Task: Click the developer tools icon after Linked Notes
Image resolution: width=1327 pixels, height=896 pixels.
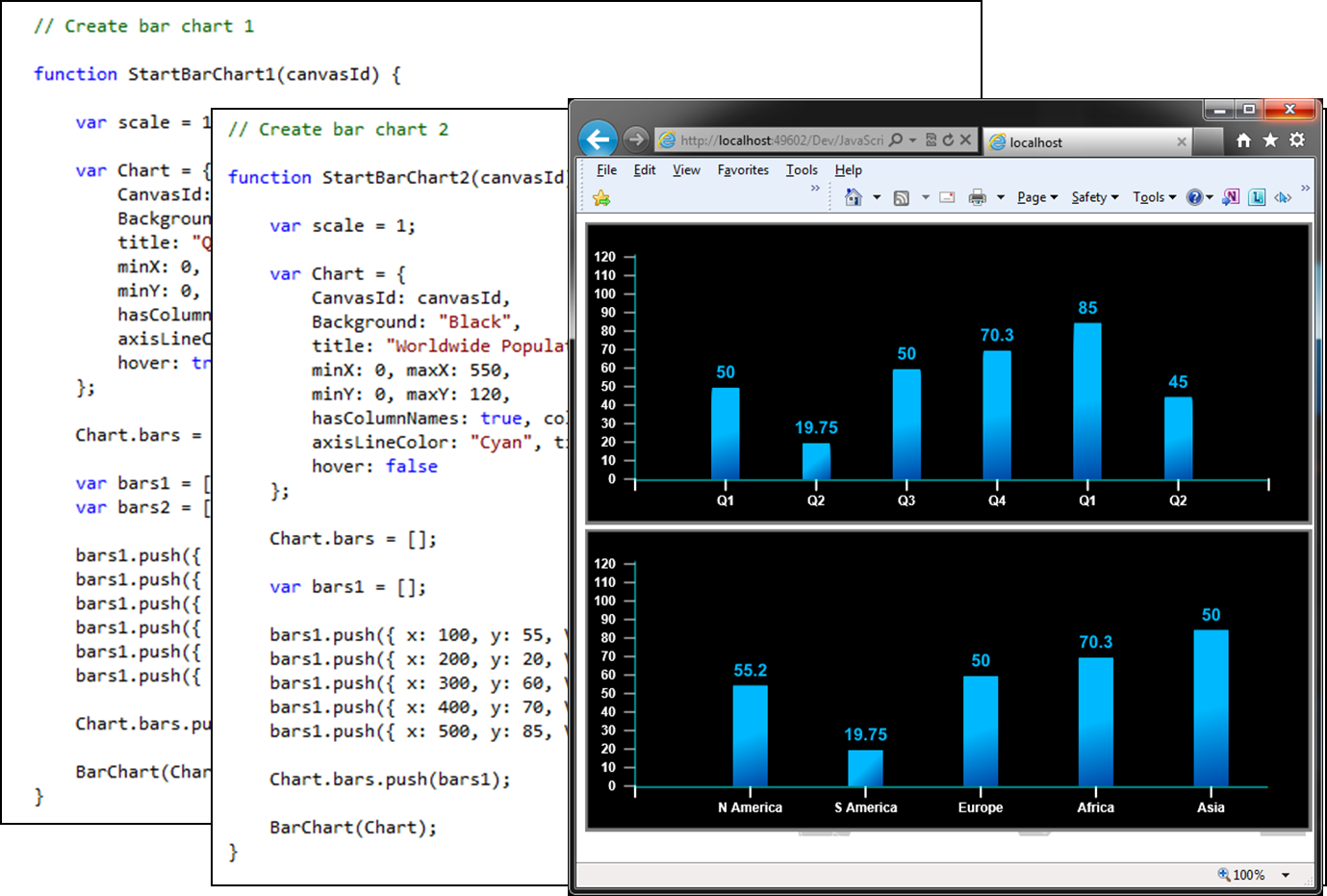Action: pos(1283,197)
